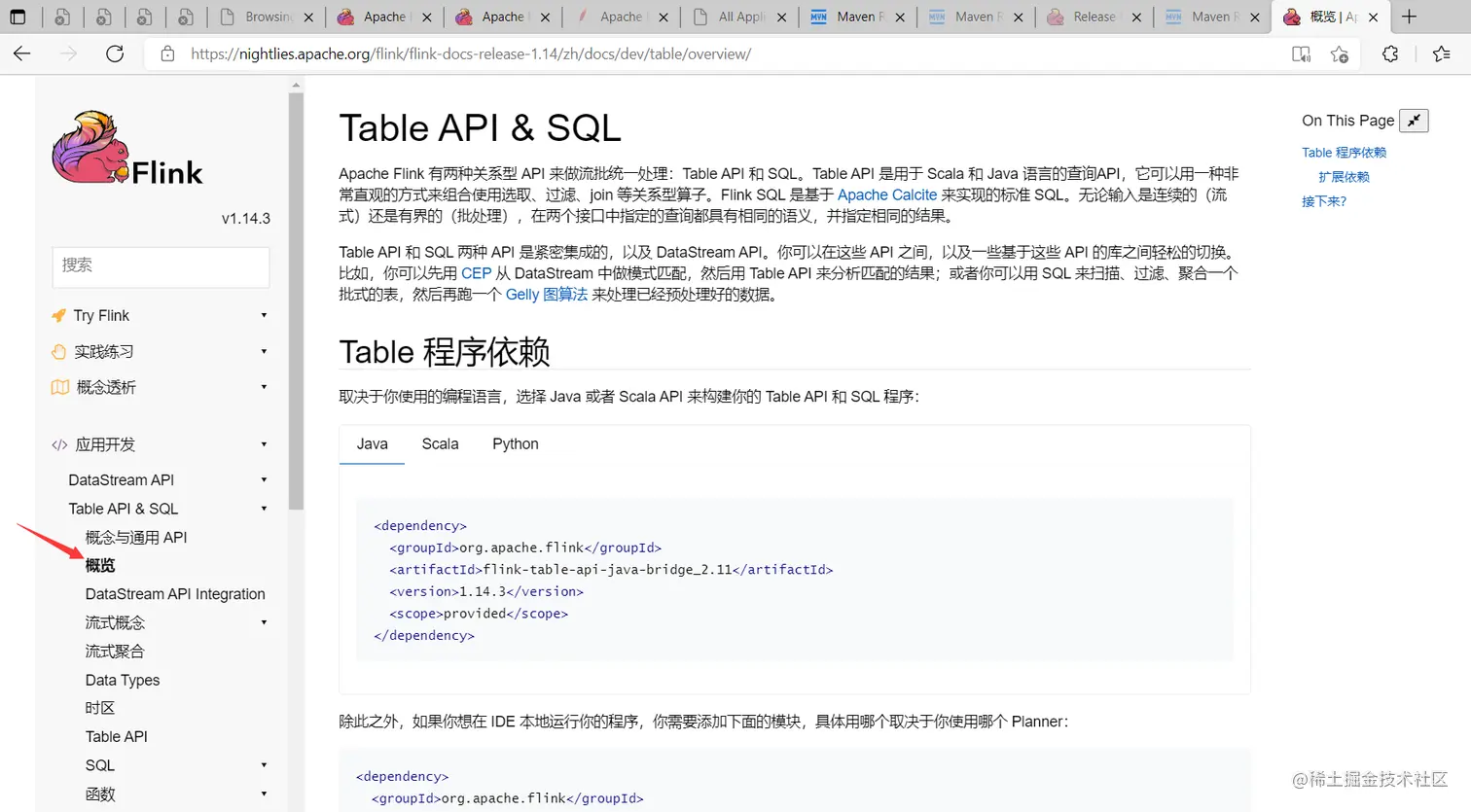Image resolution: width=1471 pixels, height=812 pixels.
Task: Click the browser forward arrow
Action: [68, 53]
